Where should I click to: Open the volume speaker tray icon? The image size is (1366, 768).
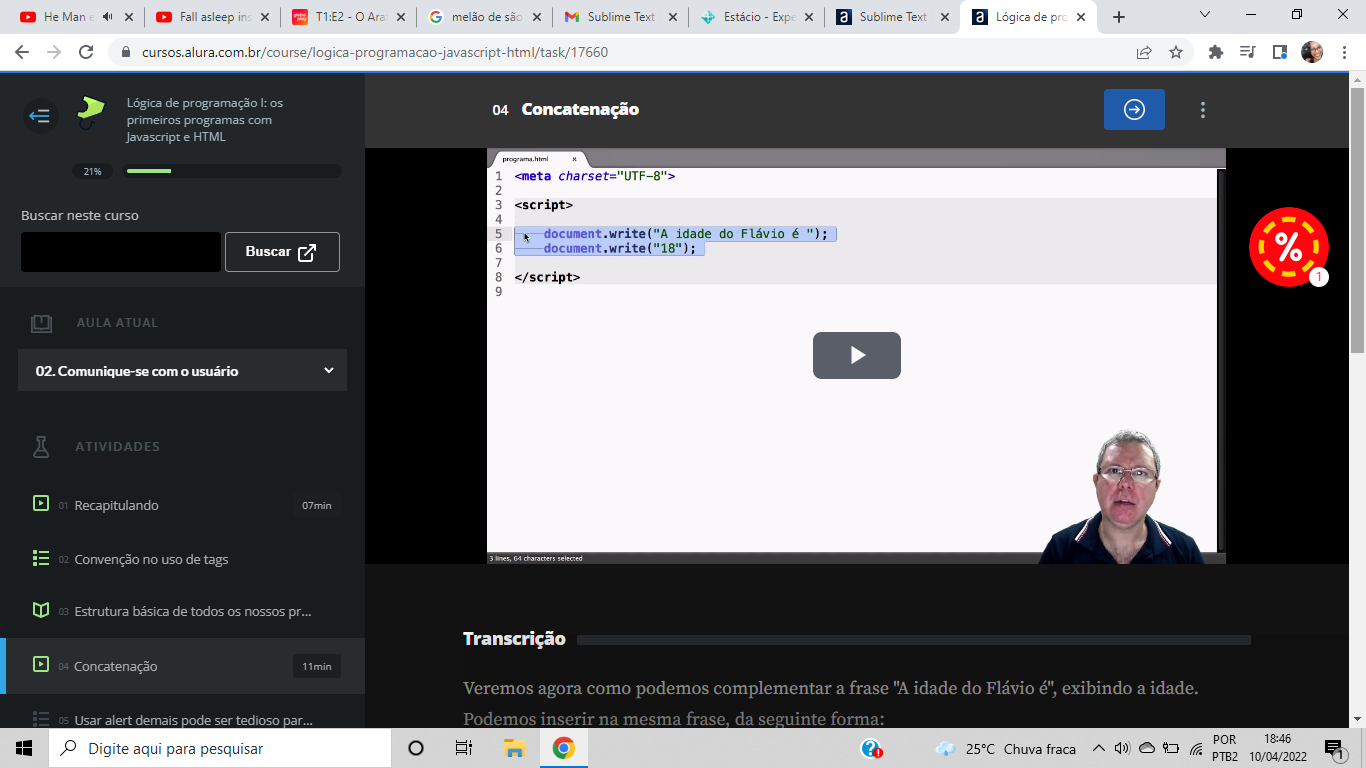pyautogui.click(x=1122, y=748)
